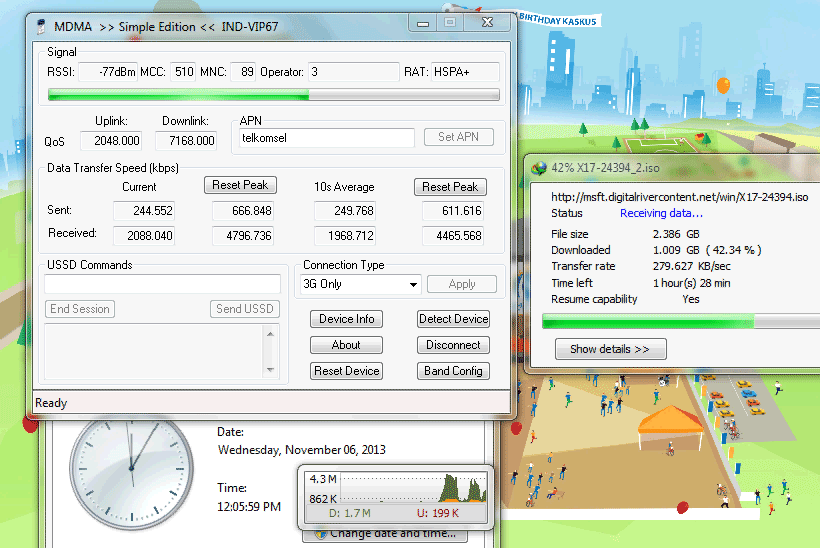Image resolution: width=820 pixels, height=548 pixels.
Task: Click the 10s average Received value 1968.712
Action: pos(345,236)
